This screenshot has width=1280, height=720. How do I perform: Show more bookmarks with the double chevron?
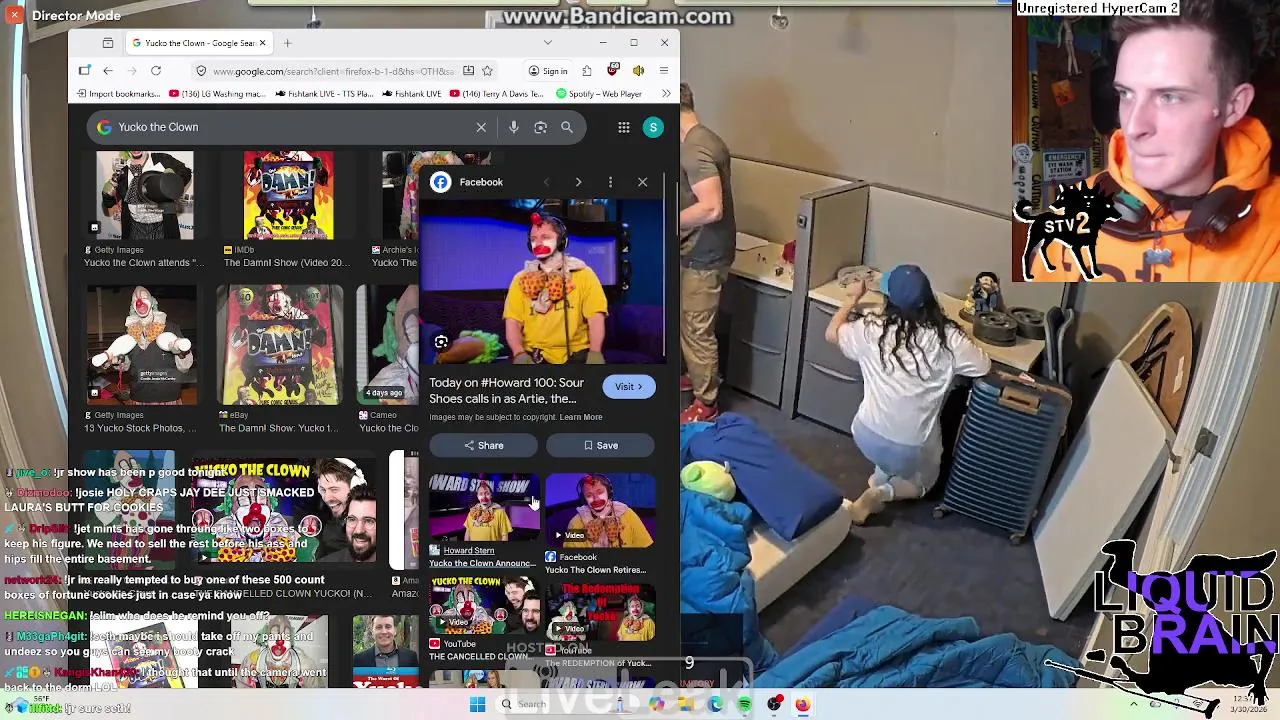[665, 94]
